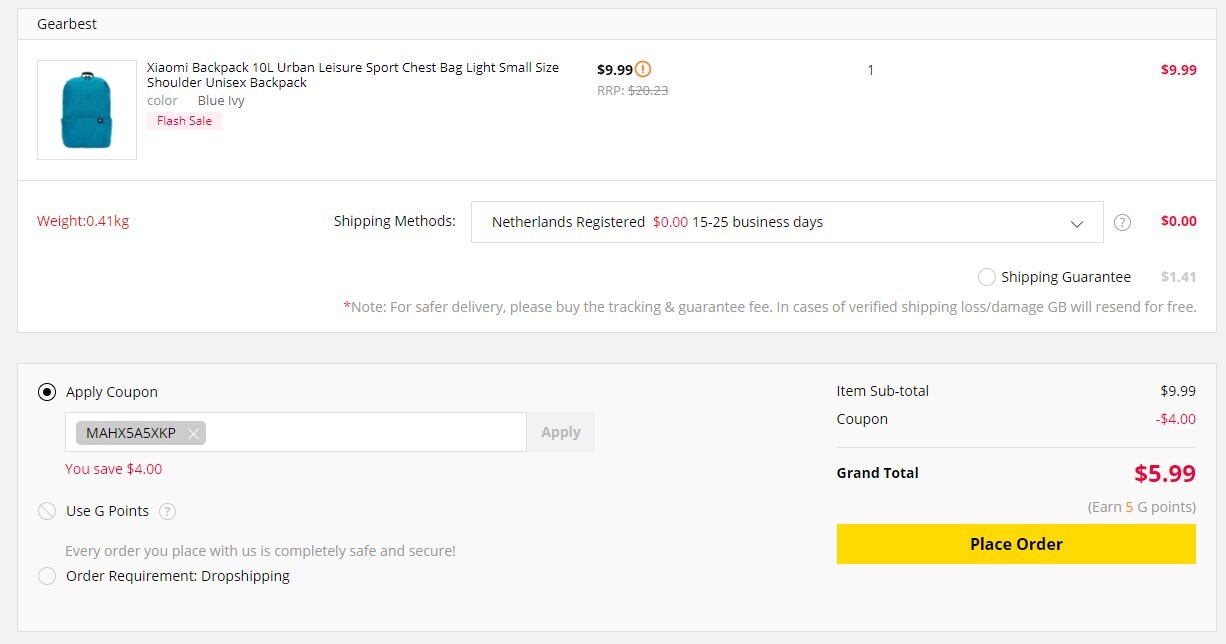Enable the Shipping Guarantee option

pos(987,277)
